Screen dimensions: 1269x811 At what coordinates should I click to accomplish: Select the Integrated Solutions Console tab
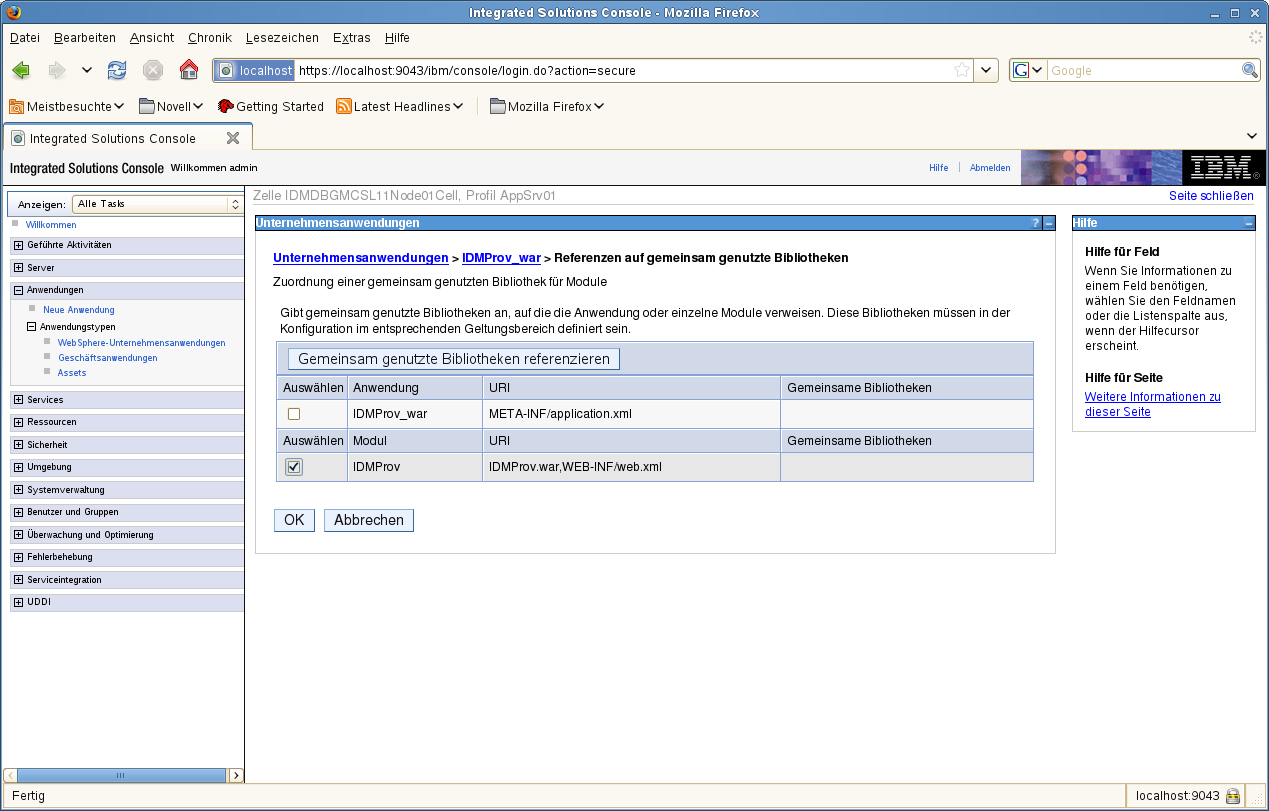[126, 138]
